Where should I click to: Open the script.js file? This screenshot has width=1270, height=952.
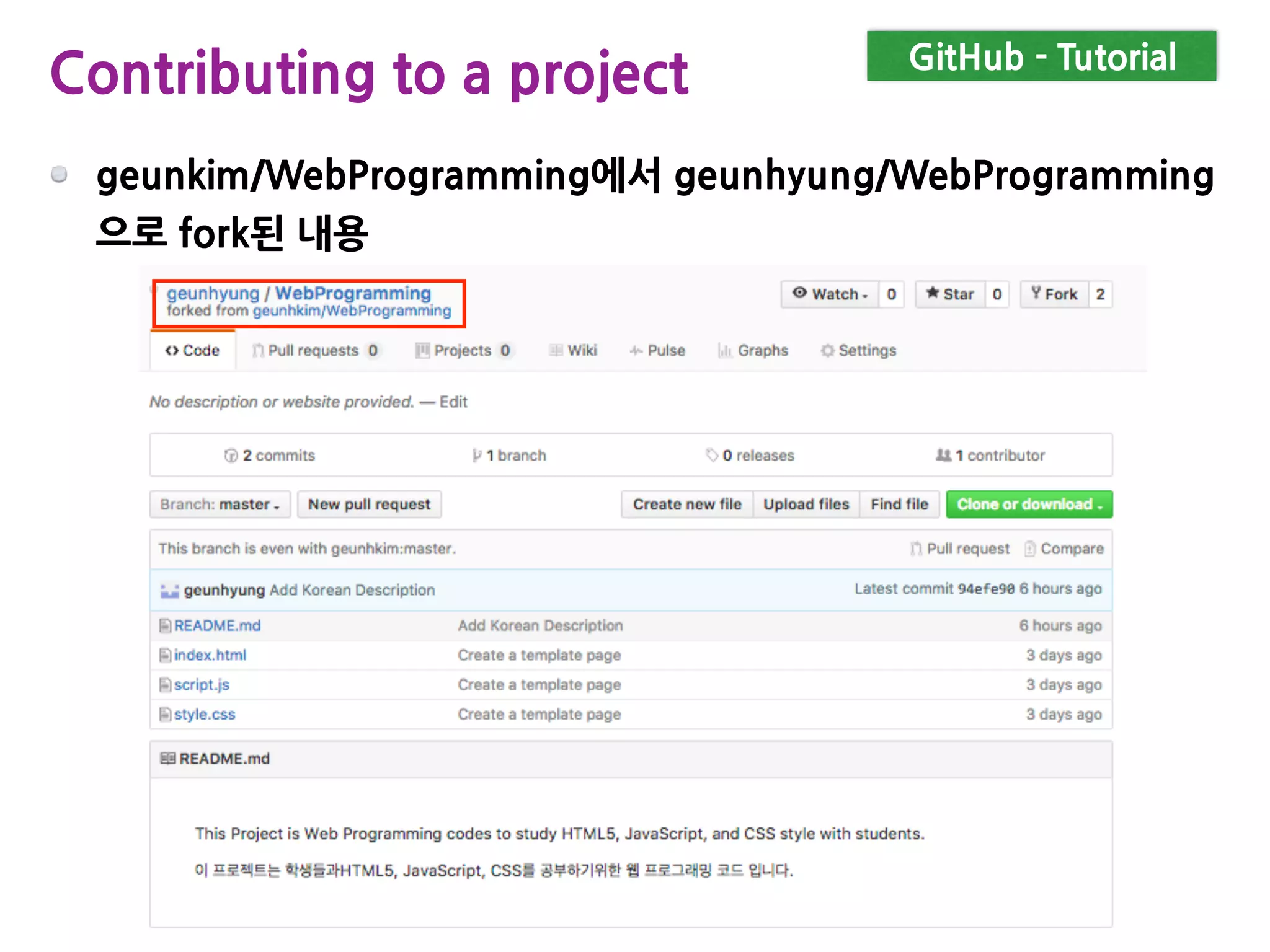(x=202, y=685)
